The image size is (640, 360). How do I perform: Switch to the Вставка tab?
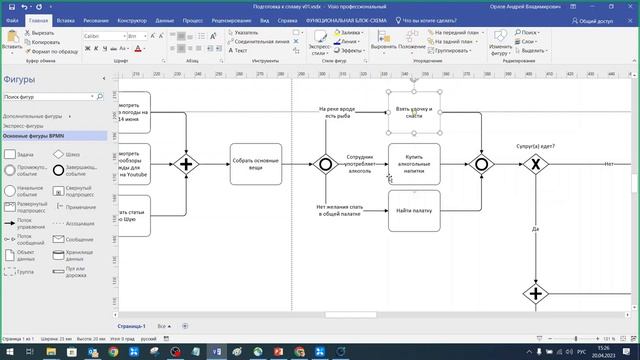point(66,20)
